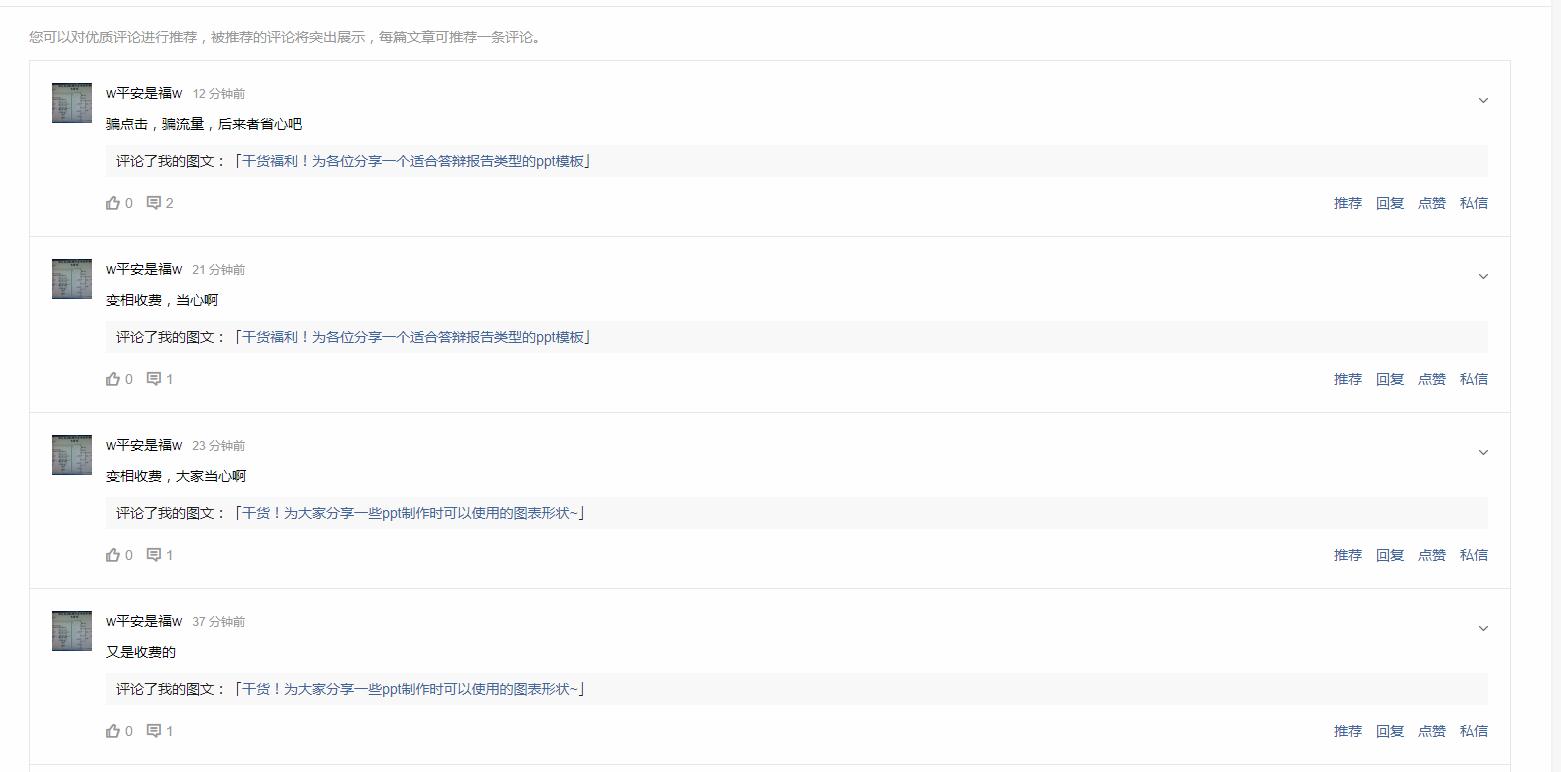This screenshot has height=772, width=1561.
Task: Click the thumbs-up icon on the first comment
Action: (x=113, y=202)
